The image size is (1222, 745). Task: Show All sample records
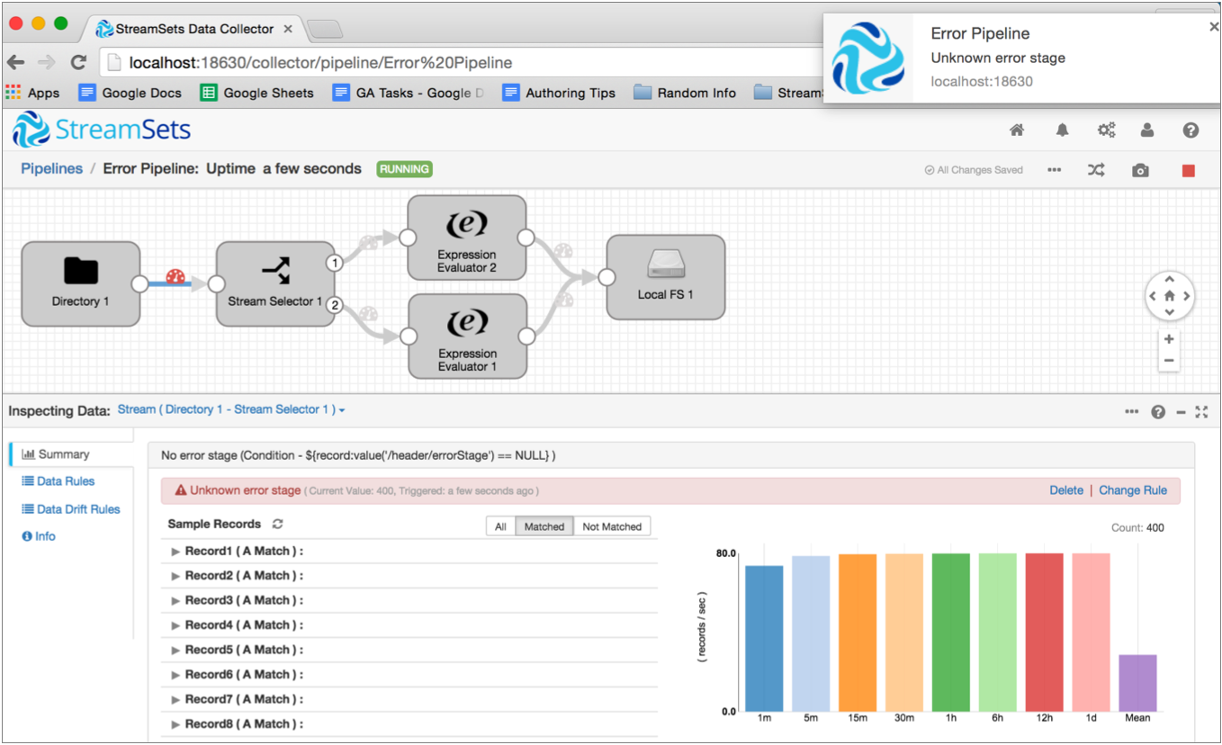pyautogui.click(x=501, y=526)
